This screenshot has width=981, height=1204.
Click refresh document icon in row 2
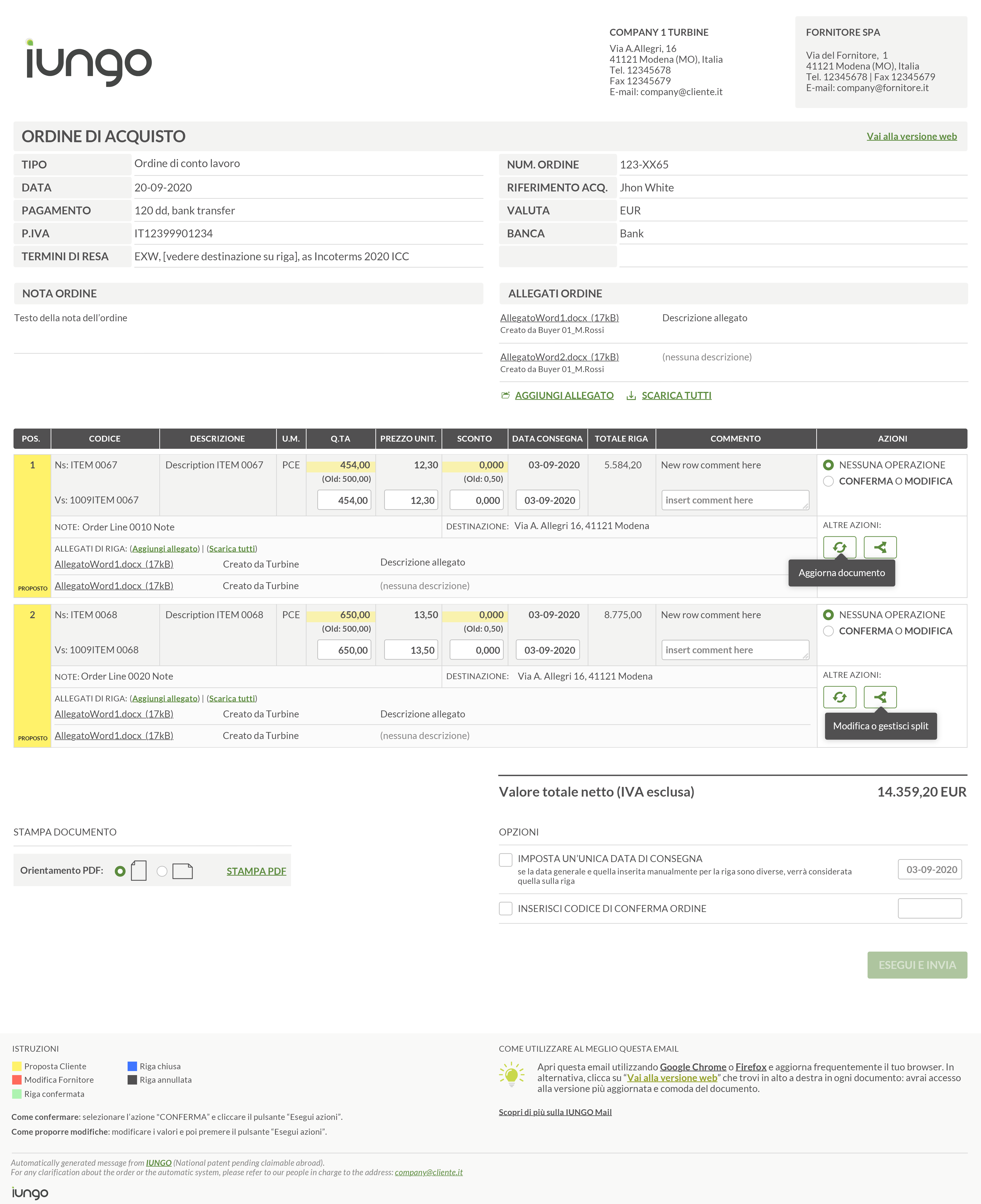click(839, 697)
